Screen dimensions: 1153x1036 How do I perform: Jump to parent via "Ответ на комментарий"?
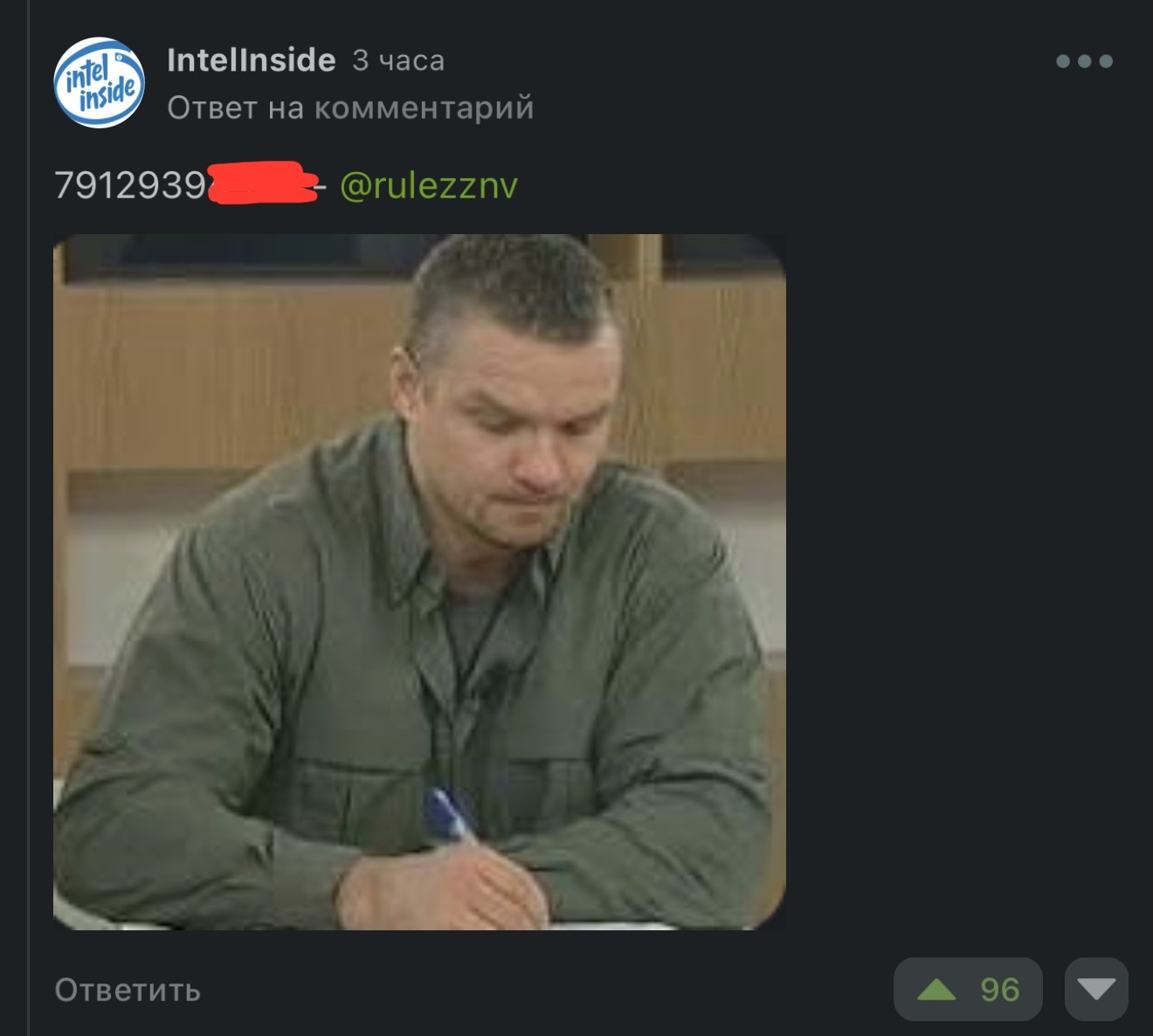[x=350, y=108]
